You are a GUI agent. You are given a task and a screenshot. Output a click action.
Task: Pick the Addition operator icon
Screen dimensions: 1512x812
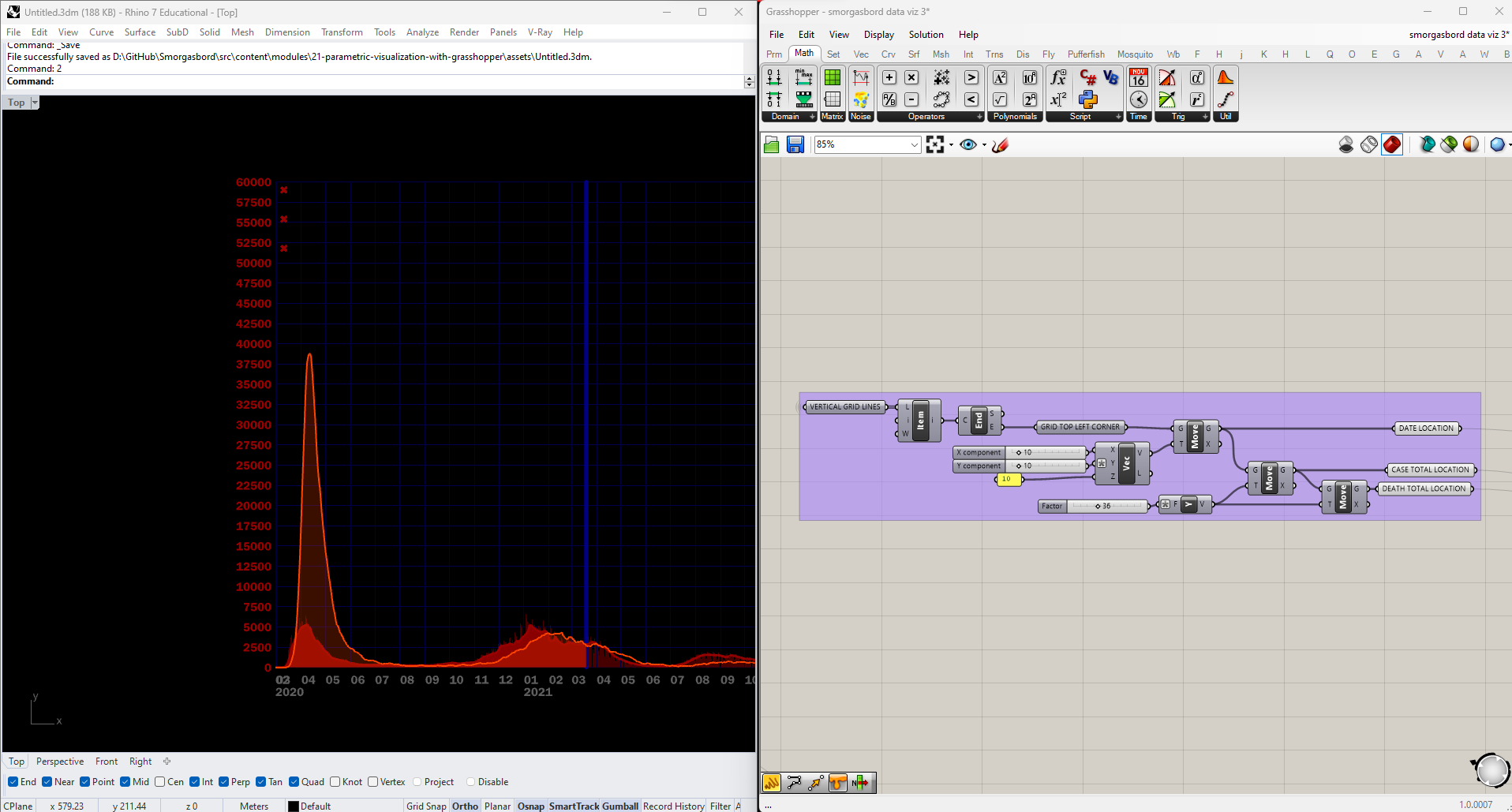(x=889, y=77)
